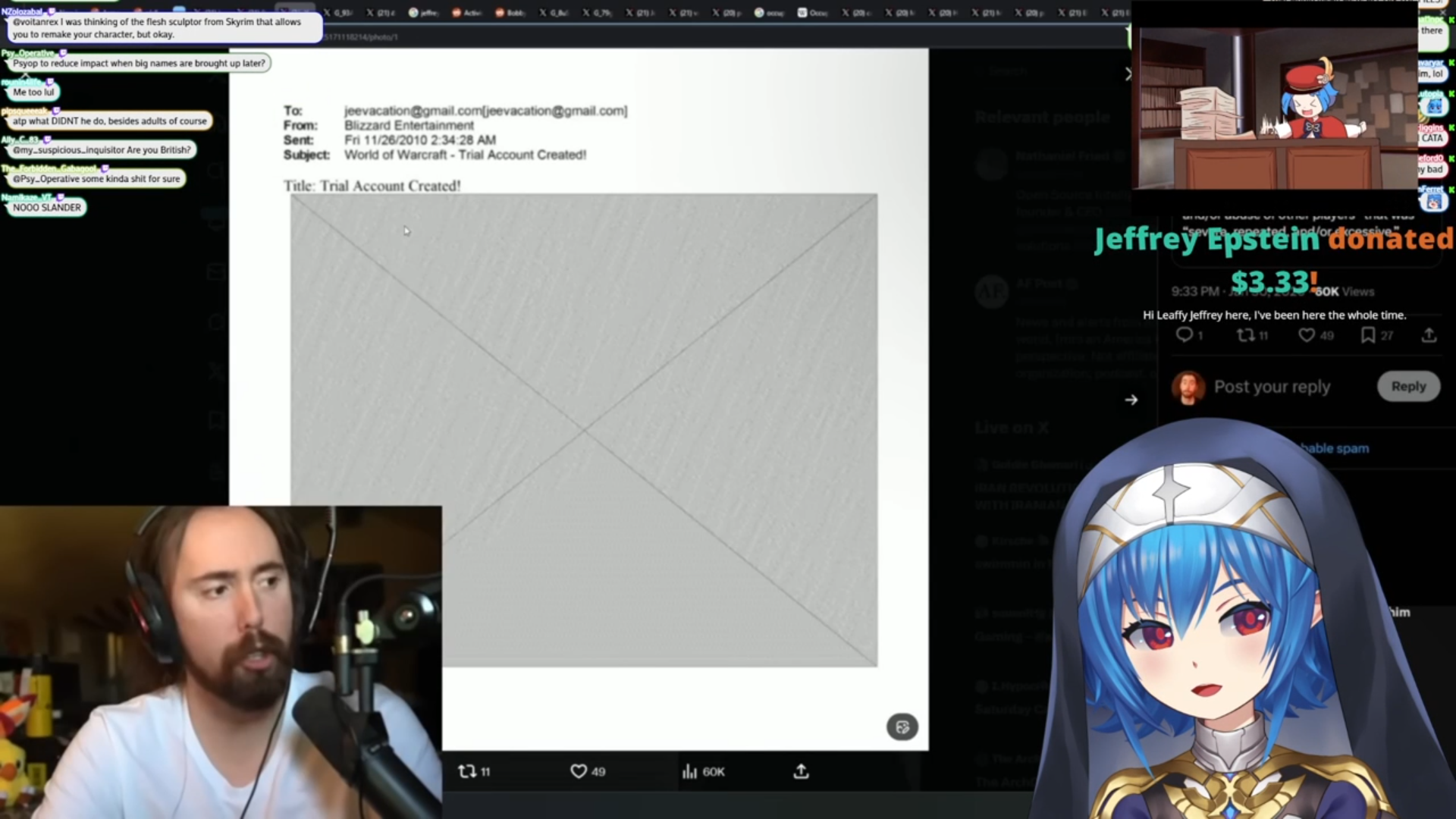This screenshot has height=819, width=1456.
Task: Repost the tweet from the sidebar actions
Action: 1245,334
